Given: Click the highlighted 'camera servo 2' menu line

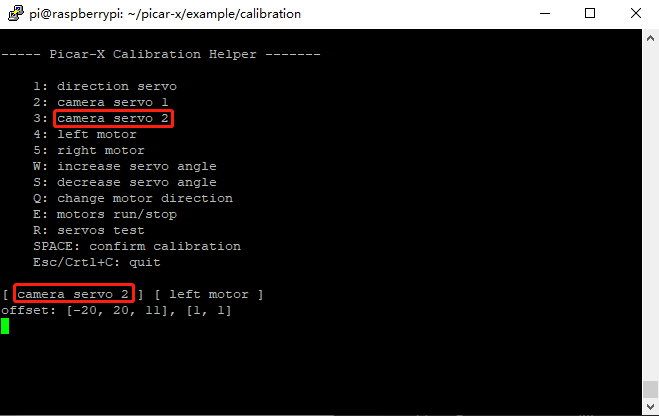Looking at the screenshot, I should tap(113, 118).
